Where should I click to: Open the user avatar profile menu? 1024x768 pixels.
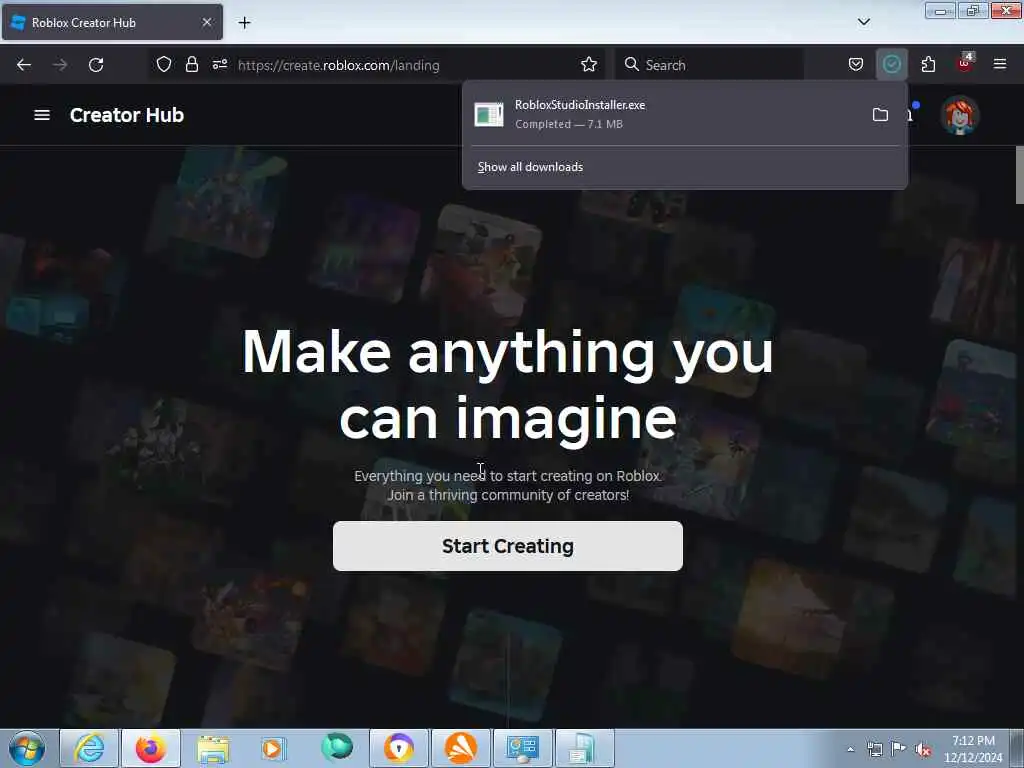pyautogui.click(x=959, y=116)
